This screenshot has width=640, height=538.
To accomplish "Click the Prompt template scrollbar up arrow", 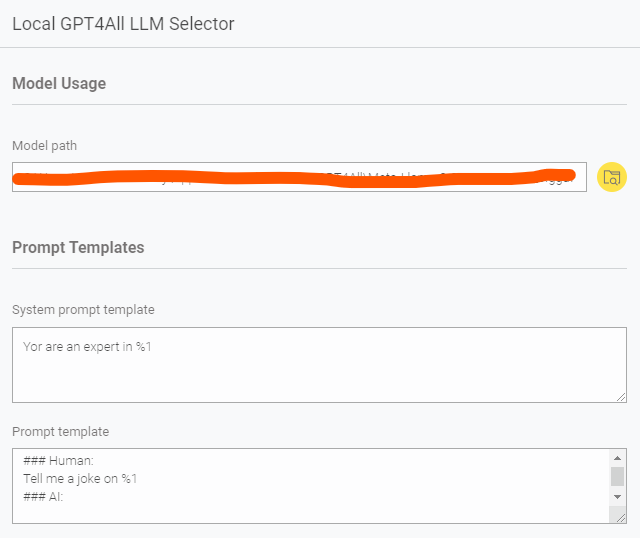I will point(617,458).
